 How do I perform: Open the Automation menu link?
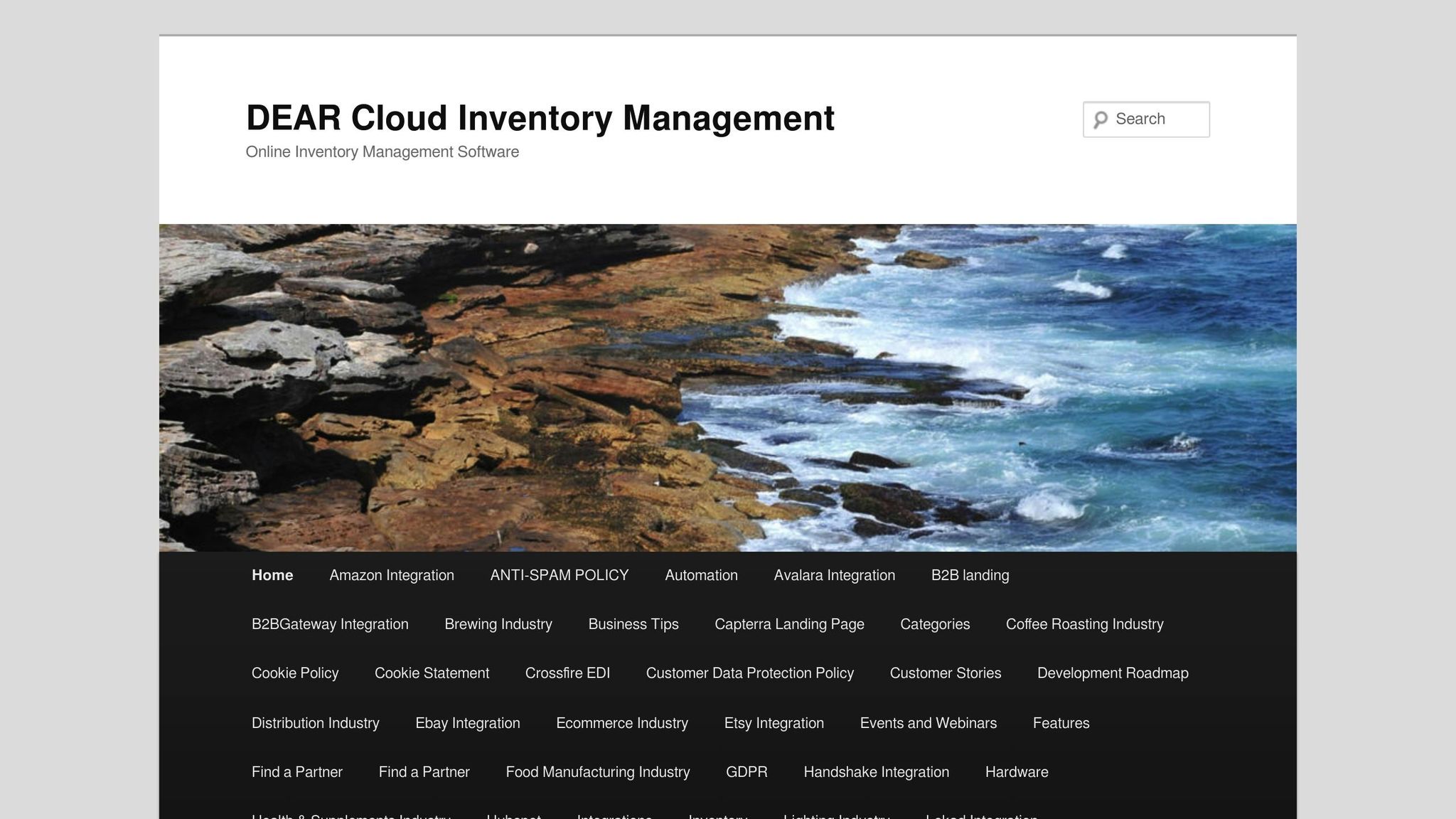tap(701, 575)
